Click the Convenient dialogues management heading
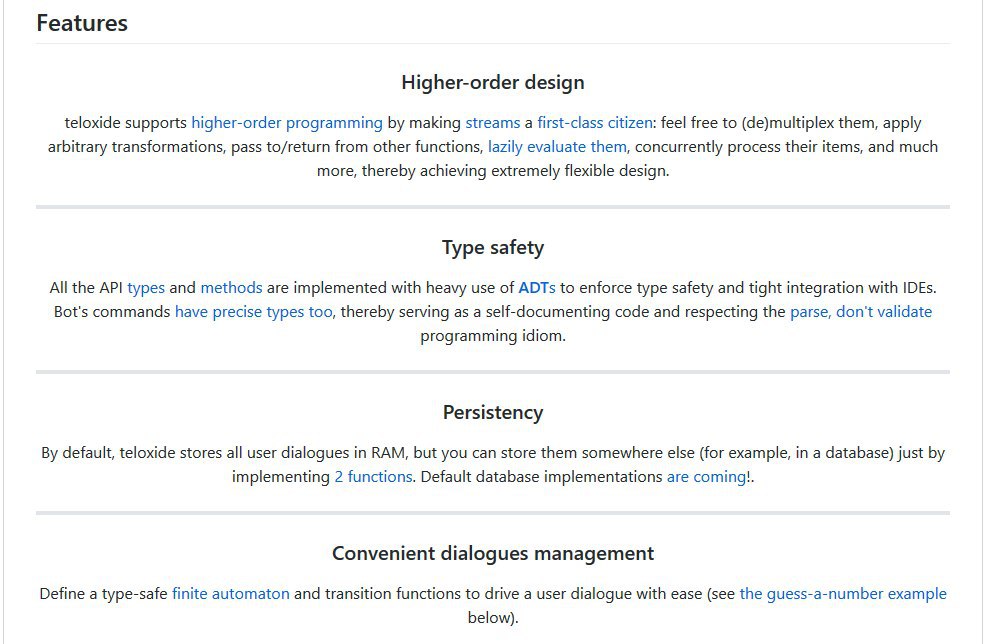1004x644 pixels. (493, 553)
